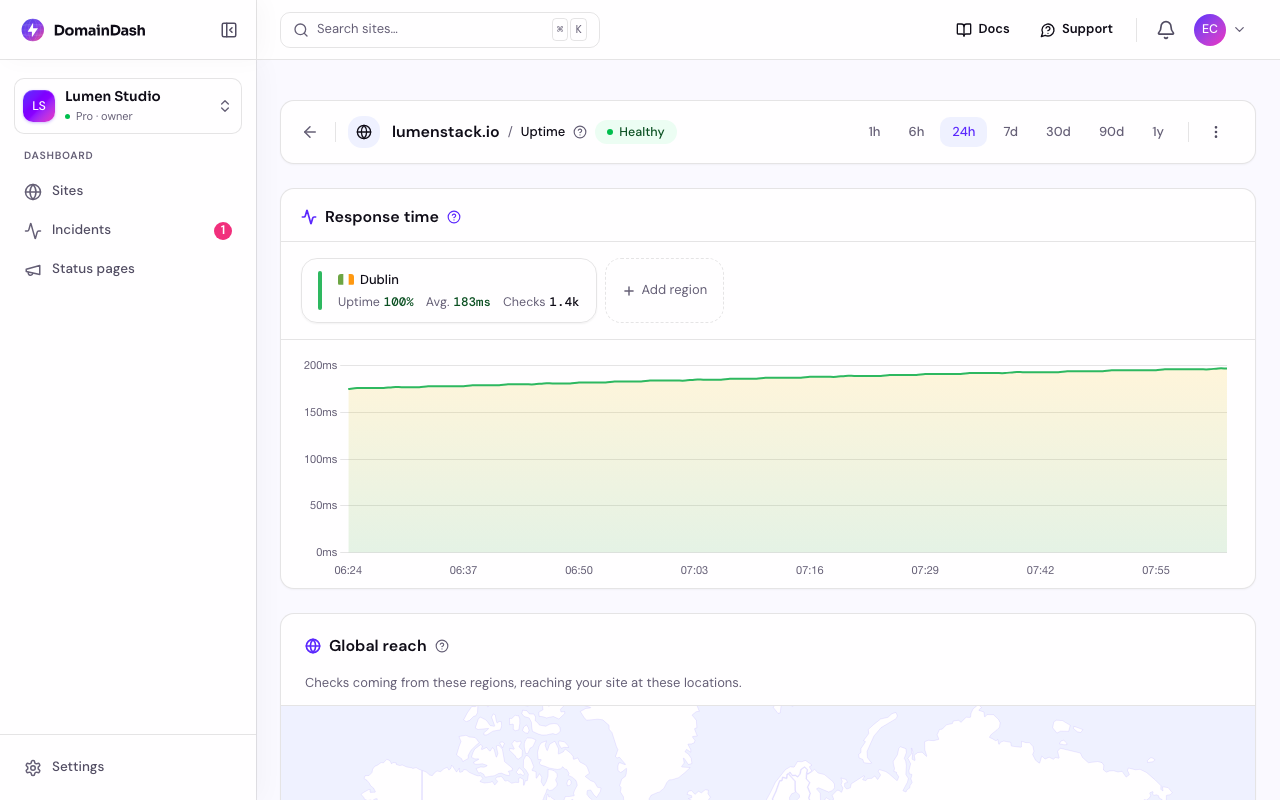
Task: Click the EC user avatar
Action: point(1210,30)
